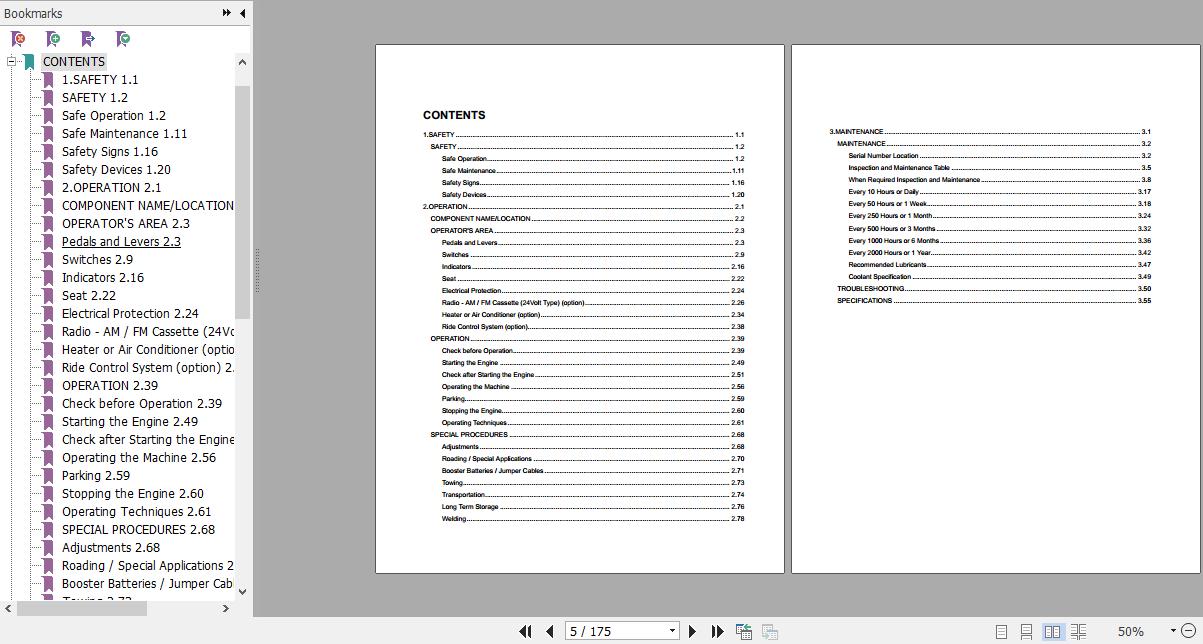Open the Seat 2.22 bookmark
This screenshot has height=644, width=1203.
click(89, 296)
